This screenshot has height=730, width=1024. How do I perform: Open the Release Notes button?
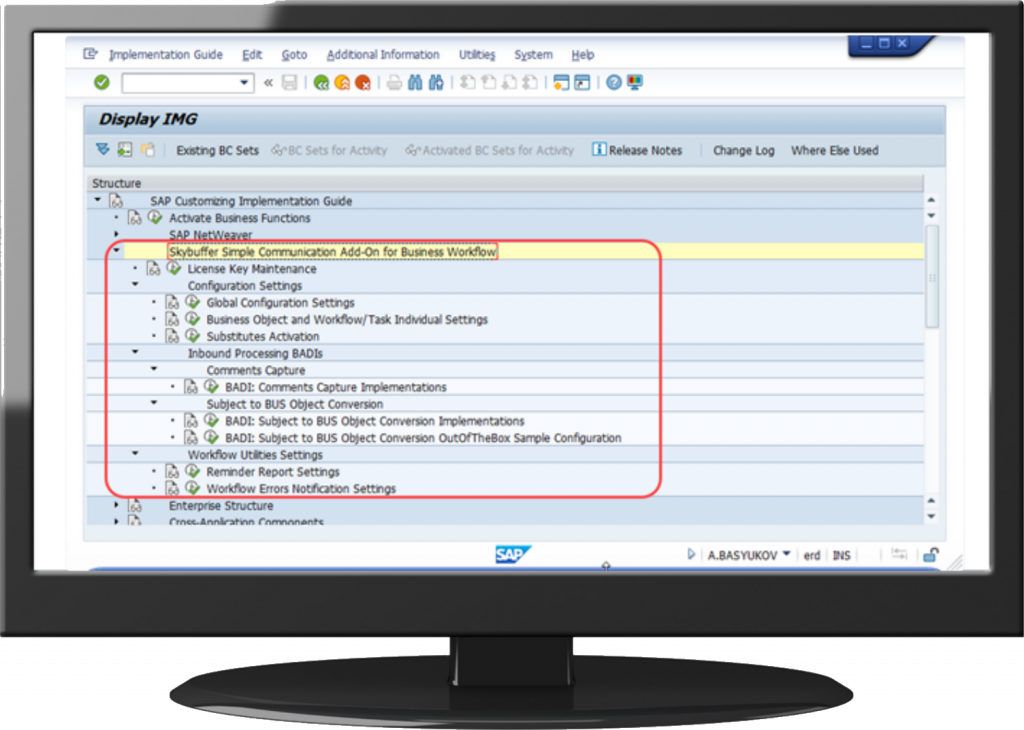pos(637,150)
